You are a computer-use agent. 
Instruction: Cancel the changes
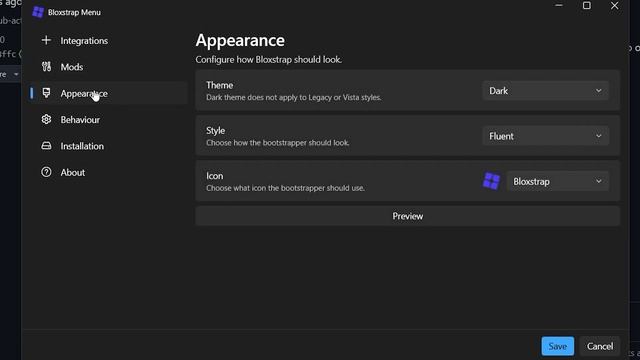600,346
